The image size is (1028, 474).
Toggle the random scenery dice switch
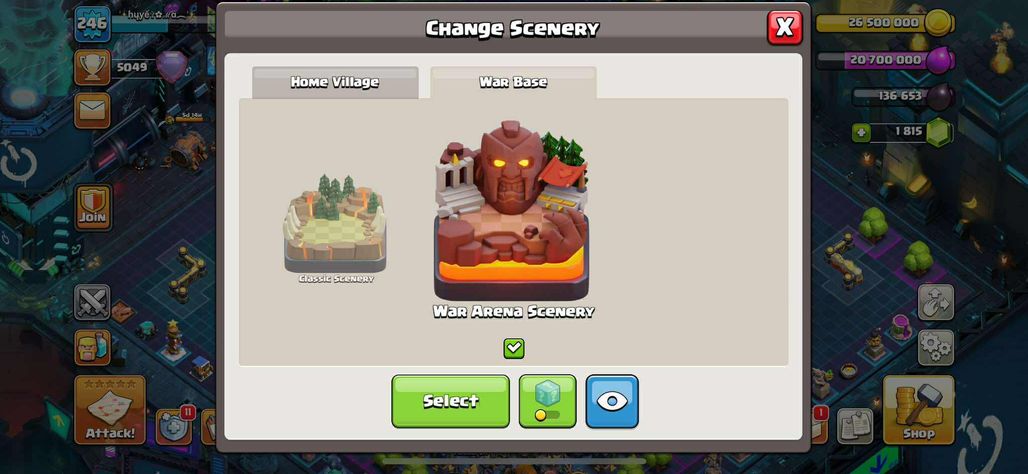[x=547, y=401]
